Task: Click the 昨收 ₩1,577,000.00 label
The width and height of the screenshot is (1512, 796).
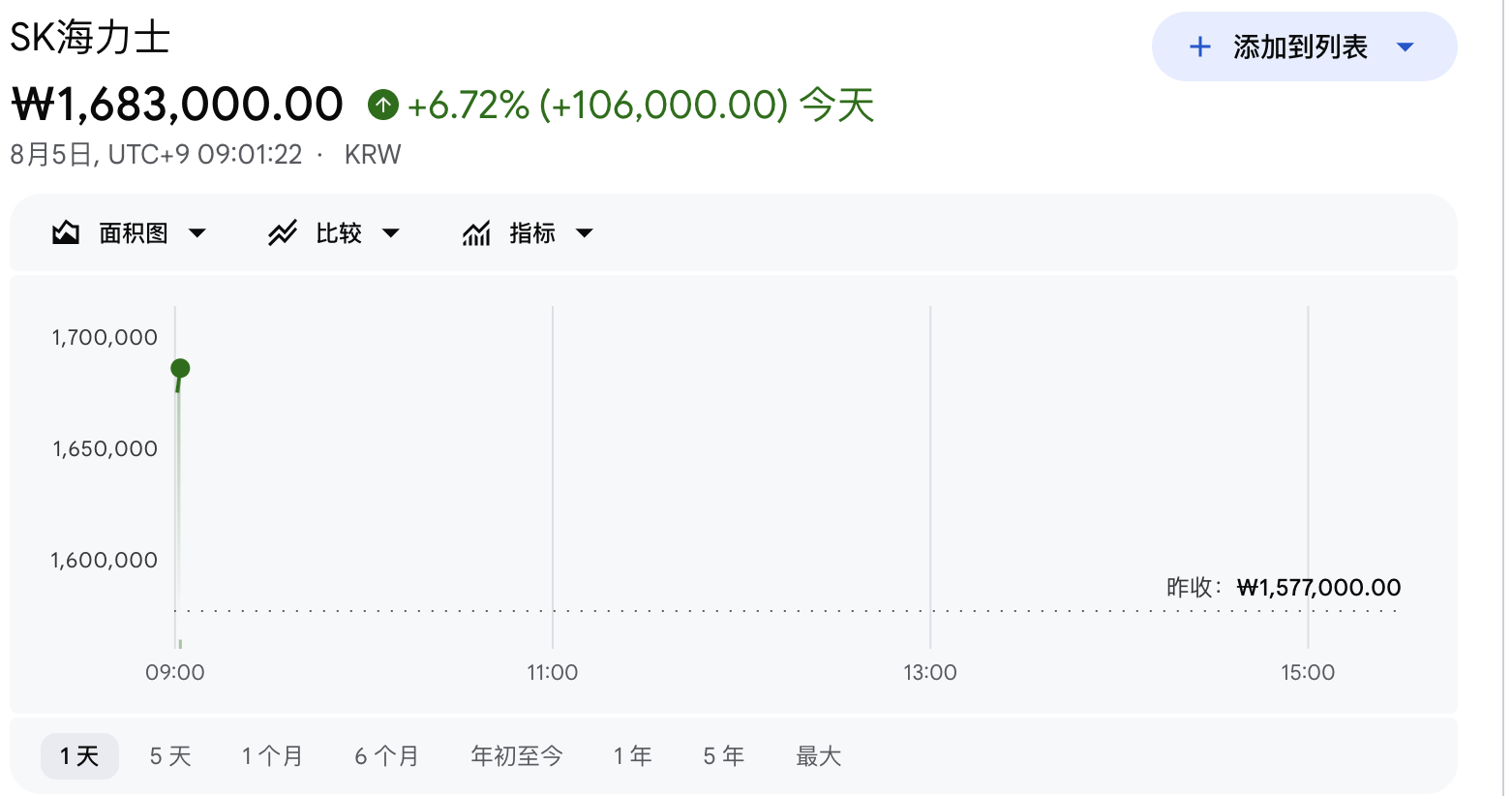Action: (1284, 588)
